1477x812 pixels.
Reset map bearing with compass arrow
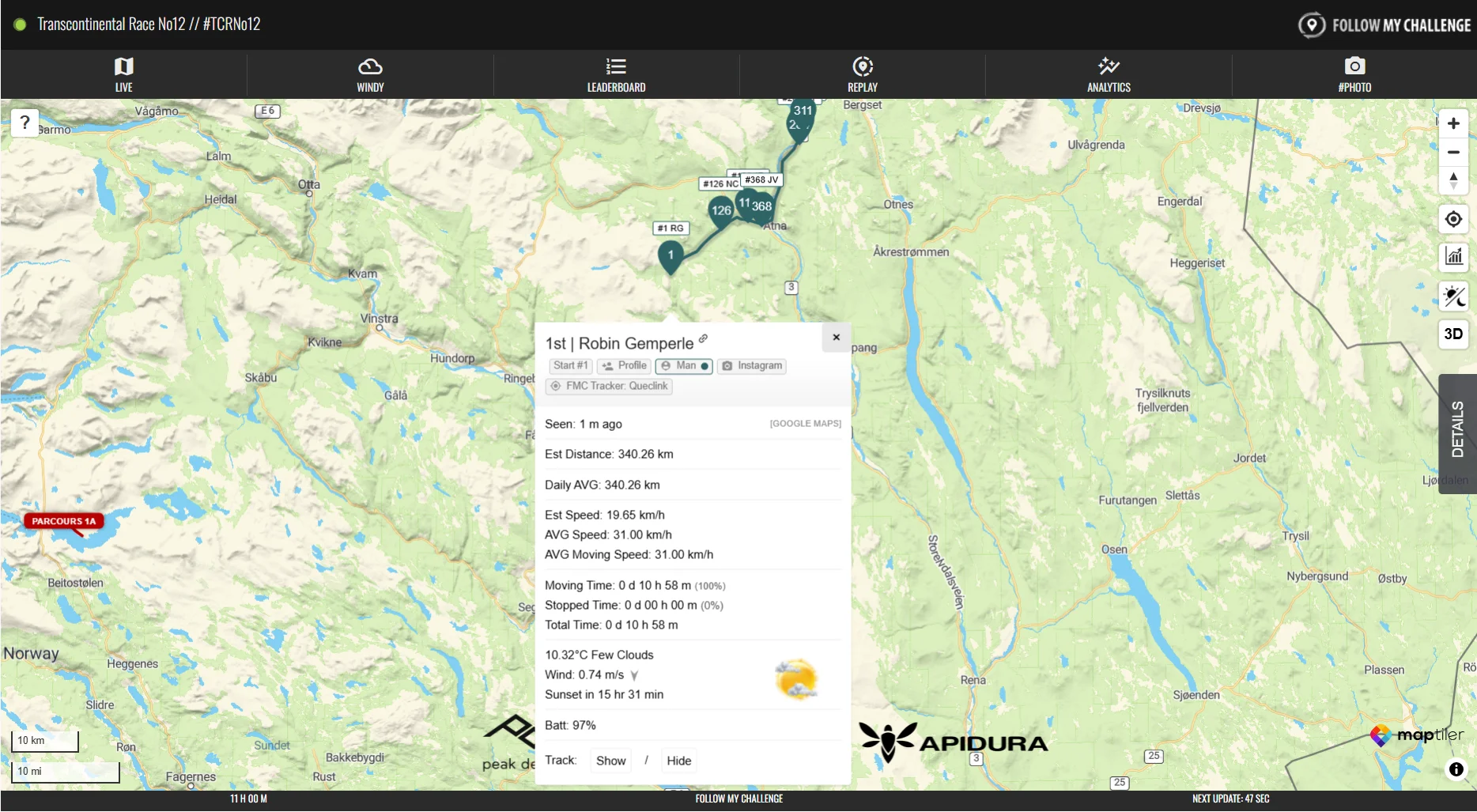(x=1453, y=181)
